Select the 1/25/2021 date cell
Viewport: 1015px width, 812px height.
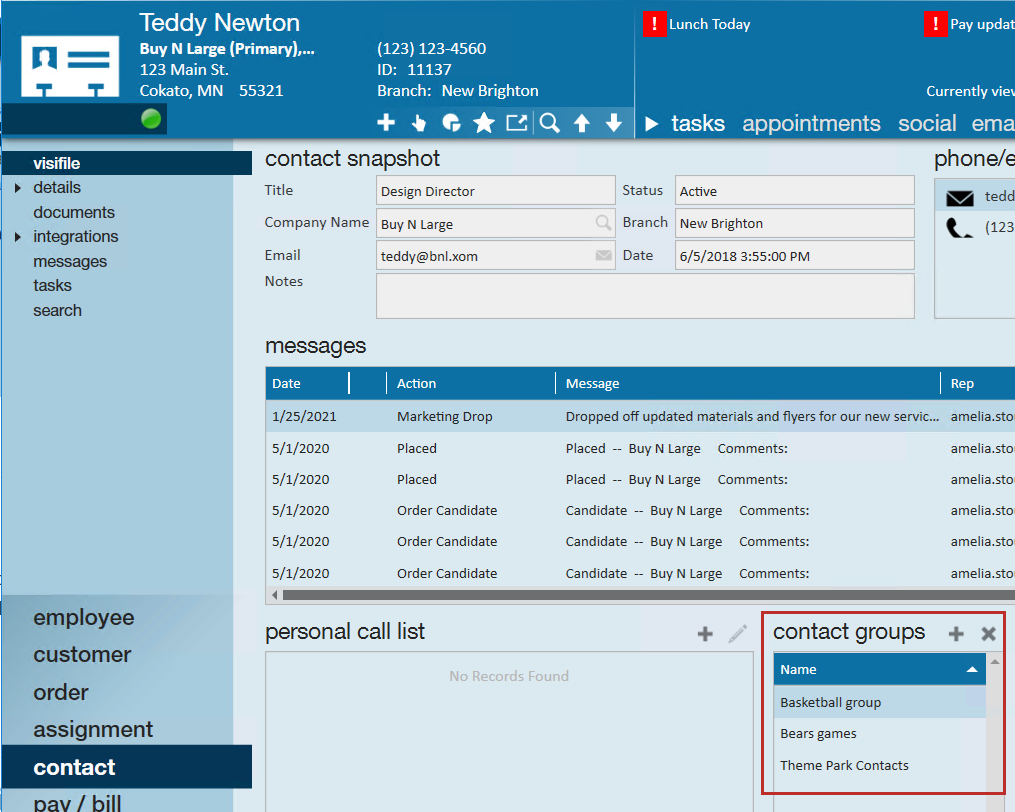coord(304,416)
